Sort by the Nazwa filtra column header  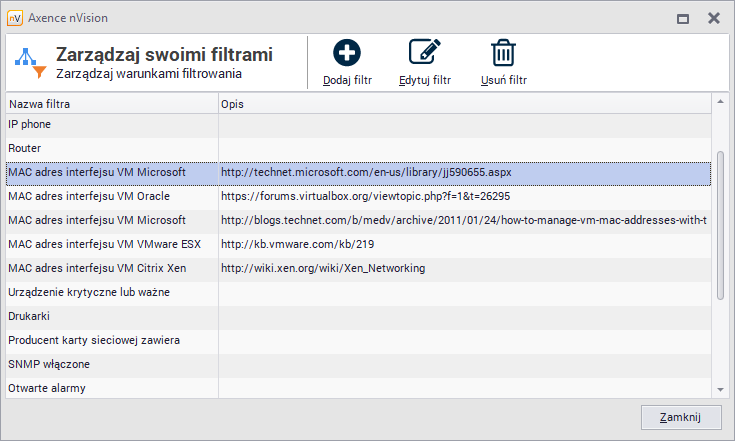pos(112,104)
